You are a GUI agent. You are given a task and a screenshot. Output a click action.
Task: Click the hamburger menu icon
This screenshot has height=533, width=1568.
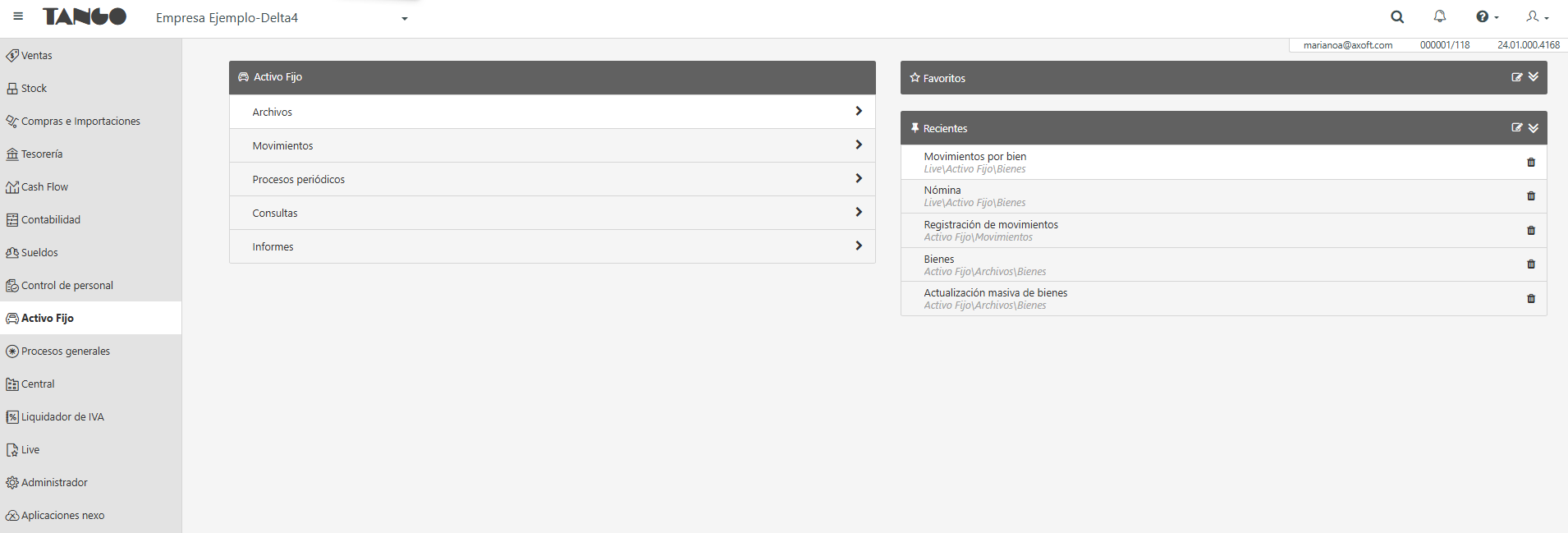point(18,16)
